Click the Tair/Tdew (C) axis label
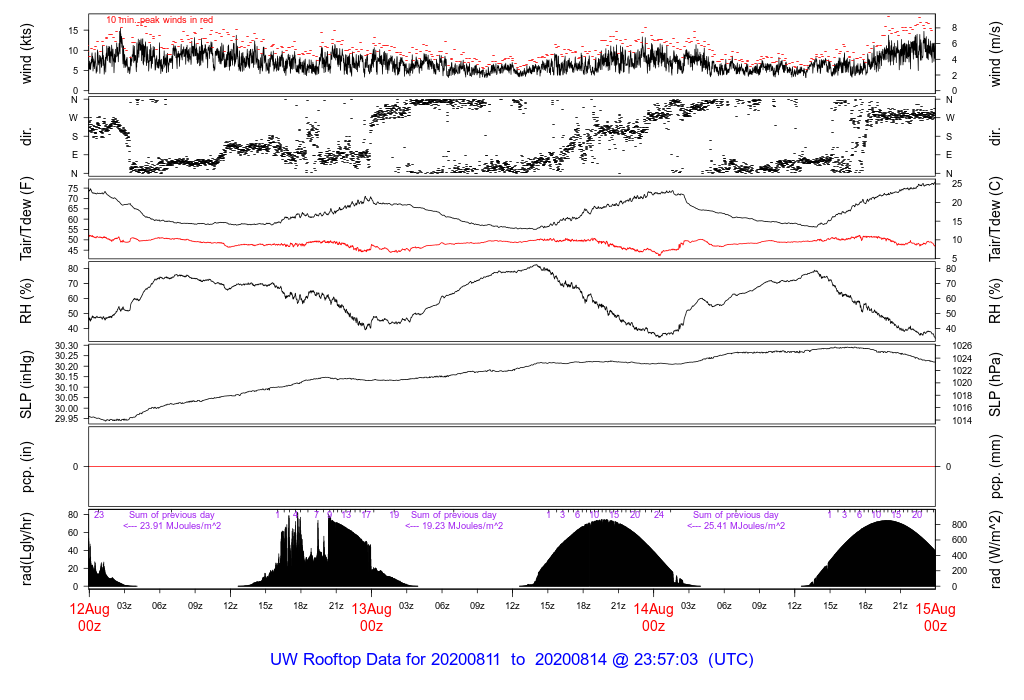The width and height of the screenshot is (1024, 700). tap(996, 219)
